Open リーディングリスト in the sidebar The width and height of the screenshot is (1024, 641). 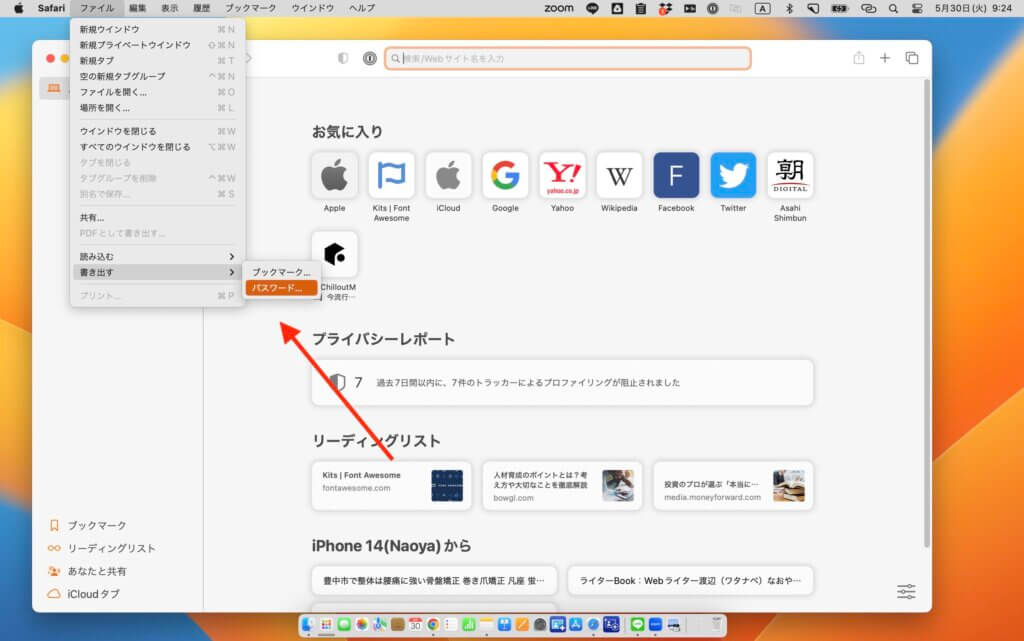(101, 548)
